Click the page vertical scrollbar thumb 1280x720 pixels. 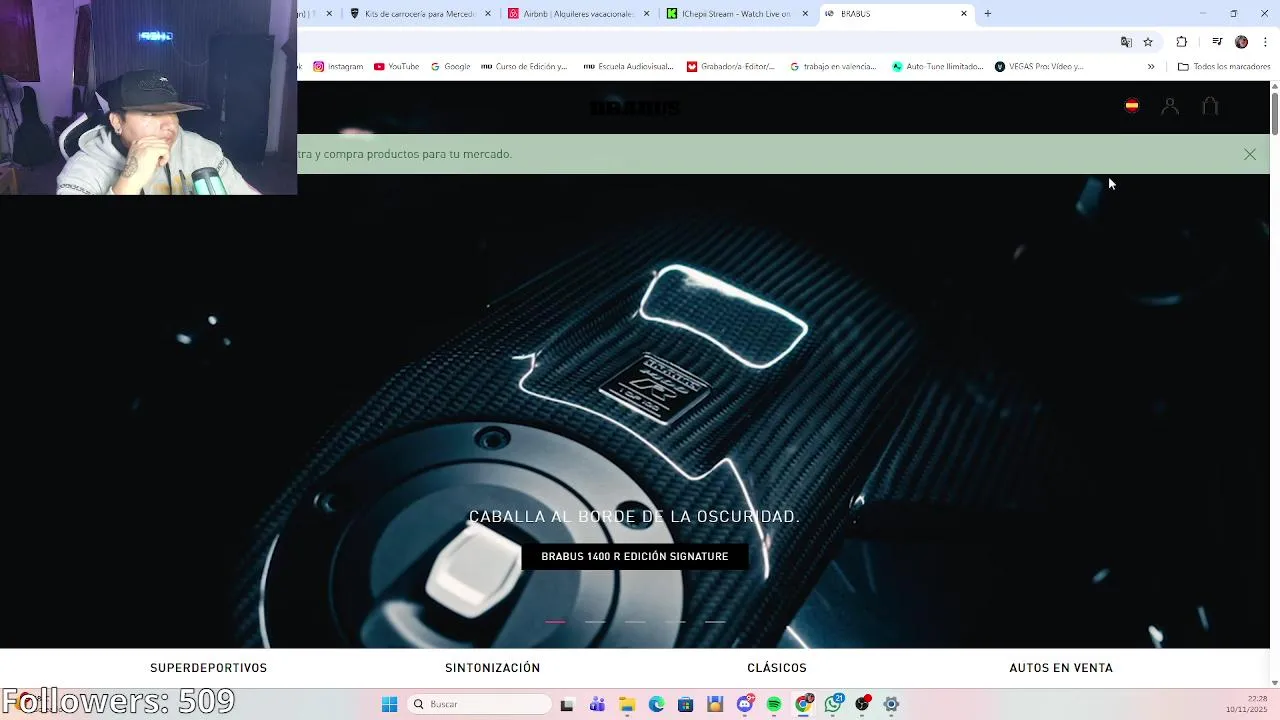point(1275,112)
